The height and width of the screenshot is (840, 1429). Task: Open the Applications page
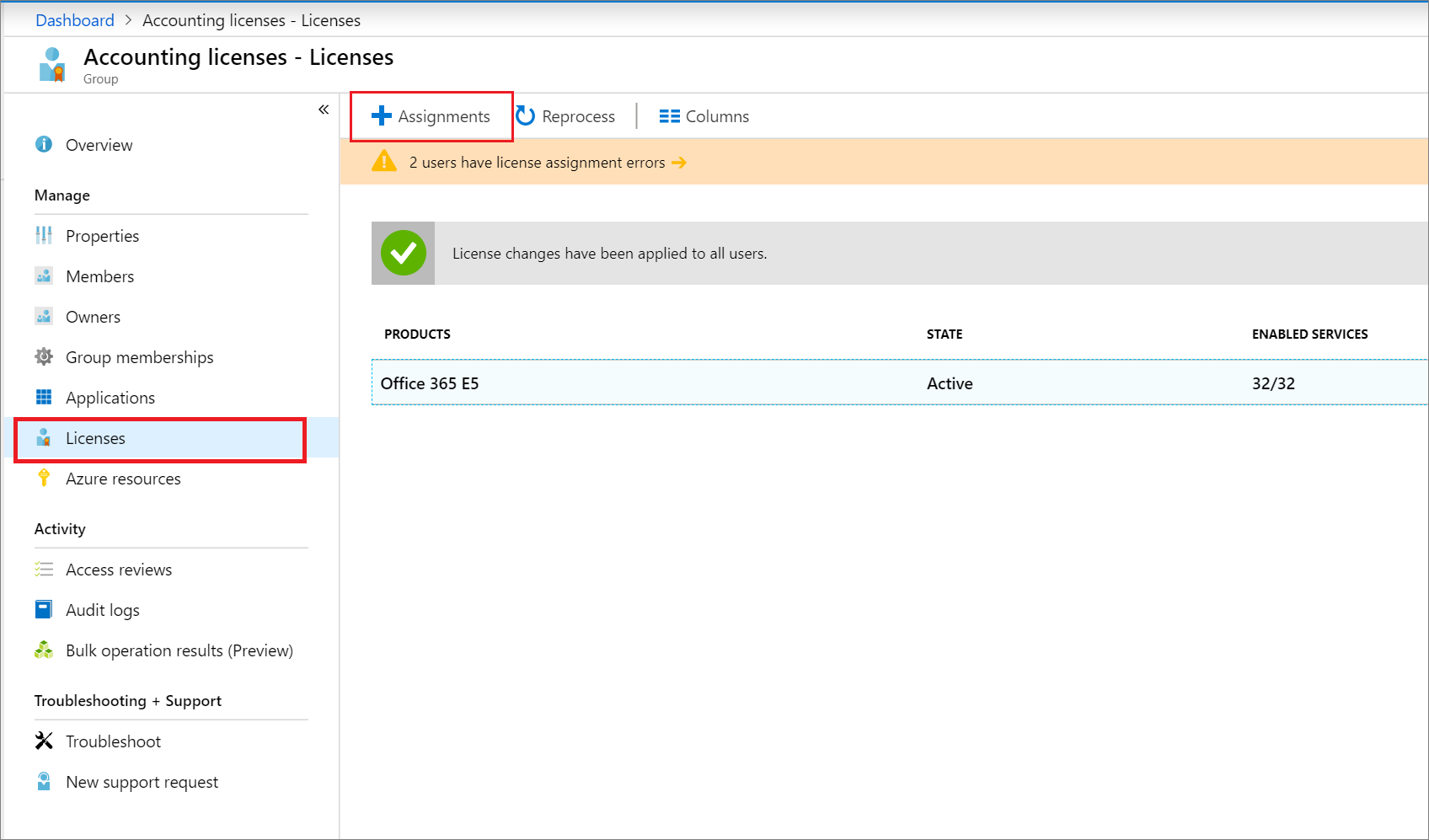[x=110, y=398]
